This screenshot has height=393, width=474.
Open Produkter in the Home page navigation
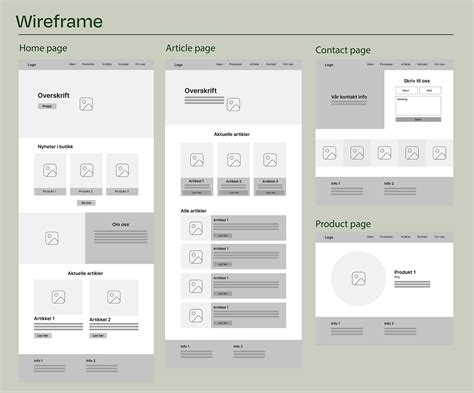[88, 64]
